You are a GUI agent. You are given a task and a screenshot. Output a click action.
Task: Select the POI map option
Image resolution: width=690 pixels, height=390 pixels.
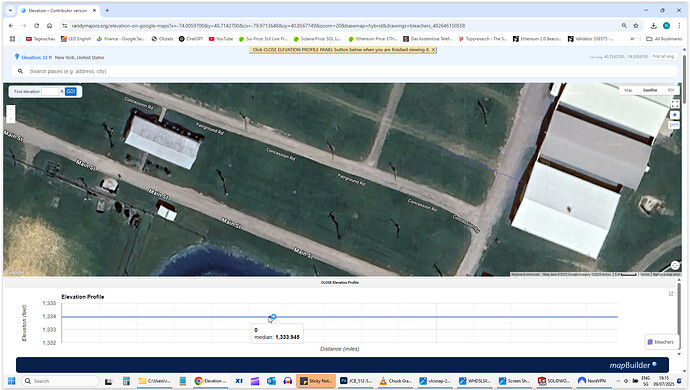[671, 90]
